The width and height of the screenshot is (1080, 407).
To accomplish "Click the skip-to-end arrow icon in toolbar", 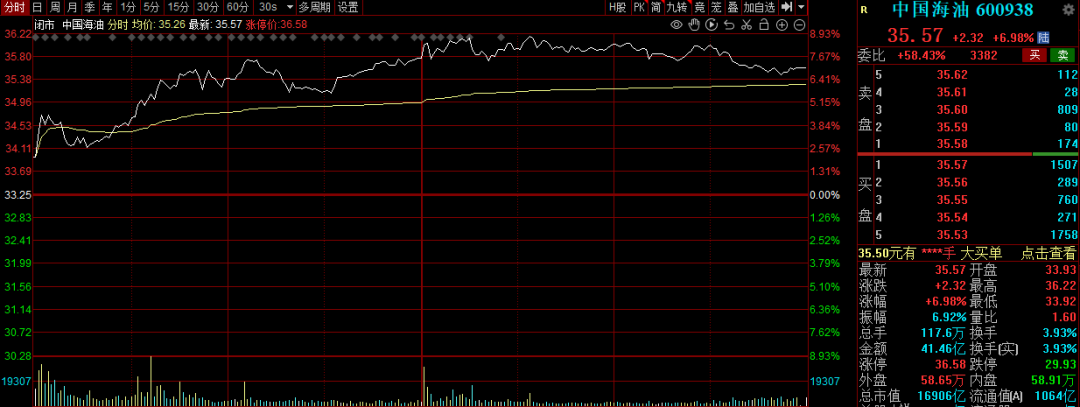I will (x=787, y=7).
